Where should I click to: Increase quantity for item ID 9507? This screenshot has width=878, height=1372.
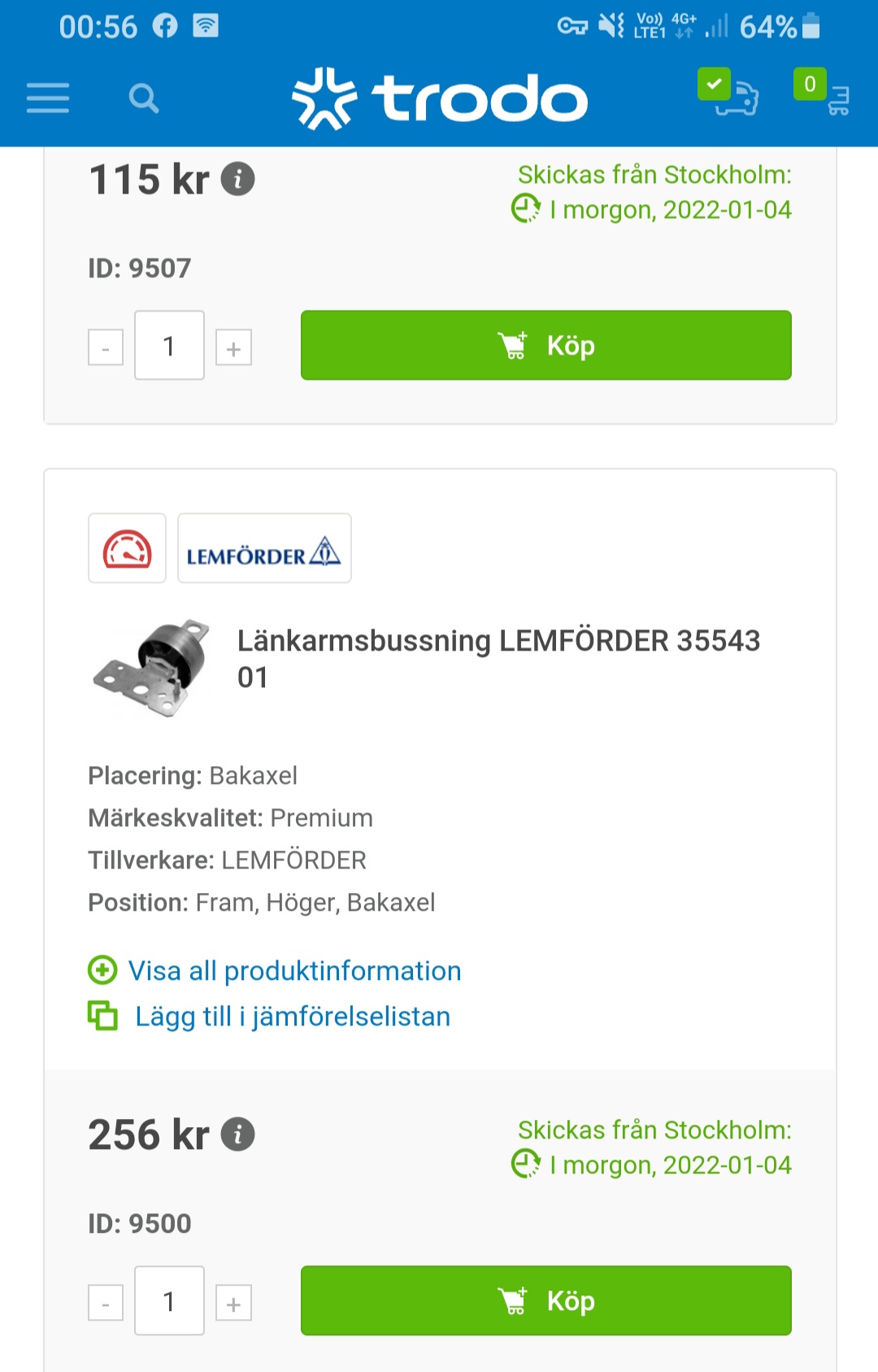[x=233, y=348]
